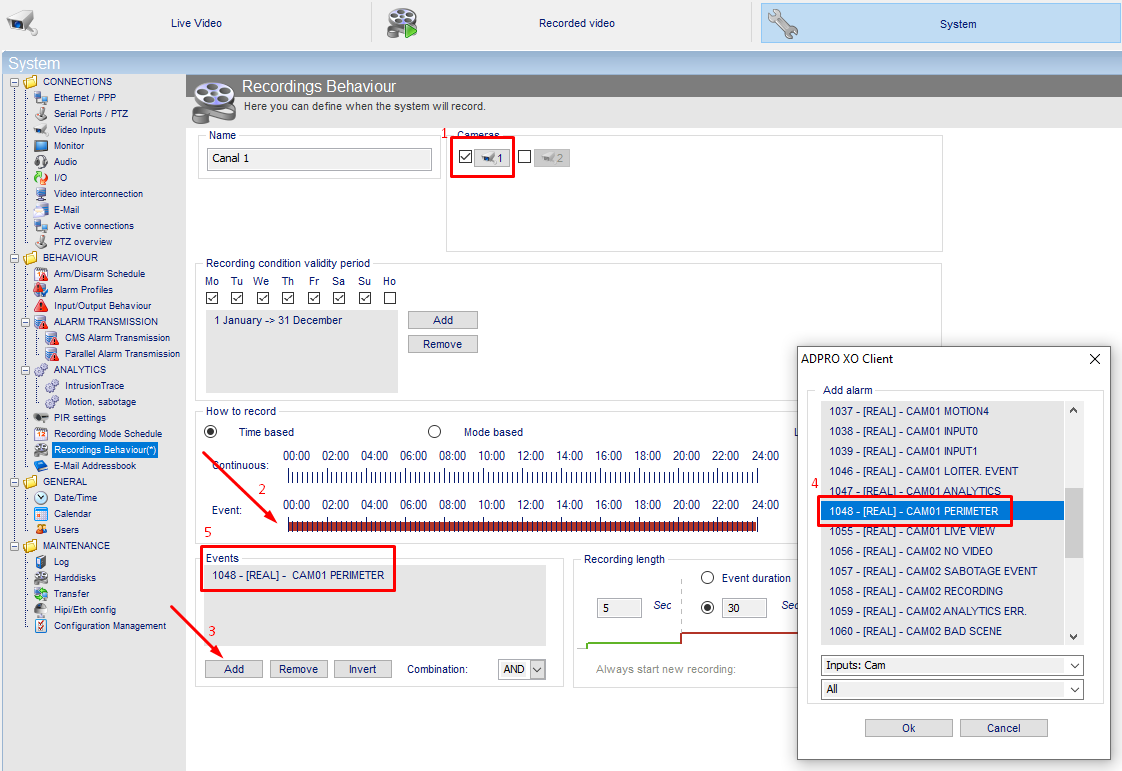Uncheck the Saturday (Sa) checkbox
The image size is (1122, 771).
click(x=339, y=298)
